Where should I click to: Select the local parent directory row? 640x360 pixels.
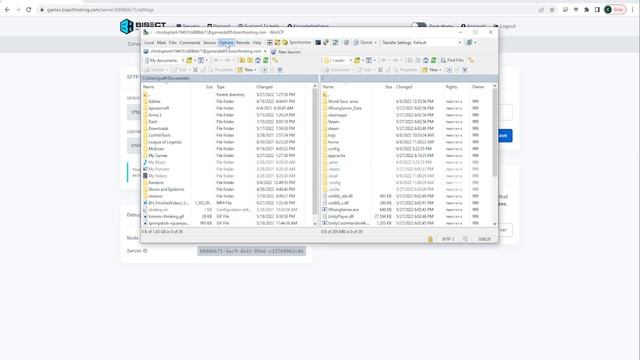[x=228, y=95]
